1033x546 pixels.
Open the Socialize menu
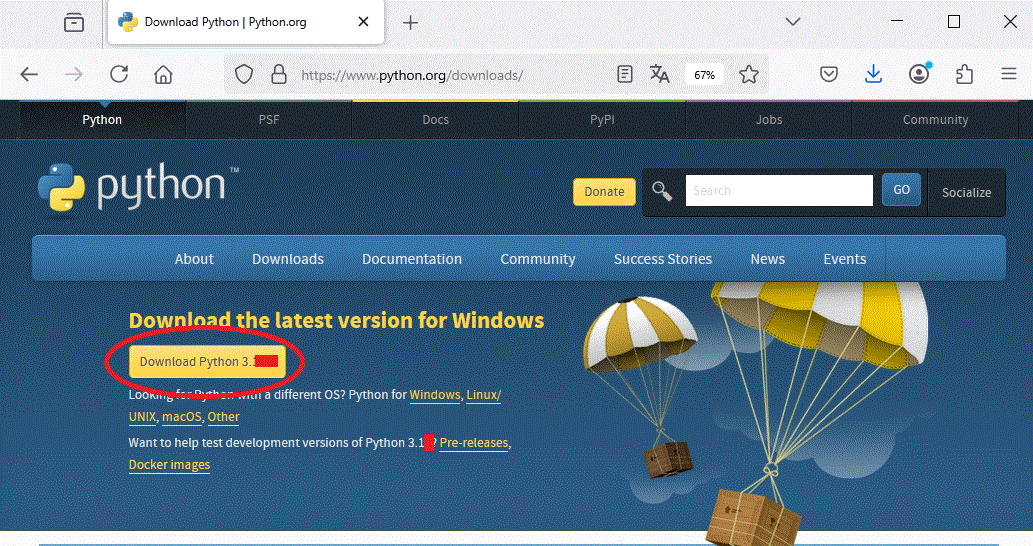click(x=966, y=192)
